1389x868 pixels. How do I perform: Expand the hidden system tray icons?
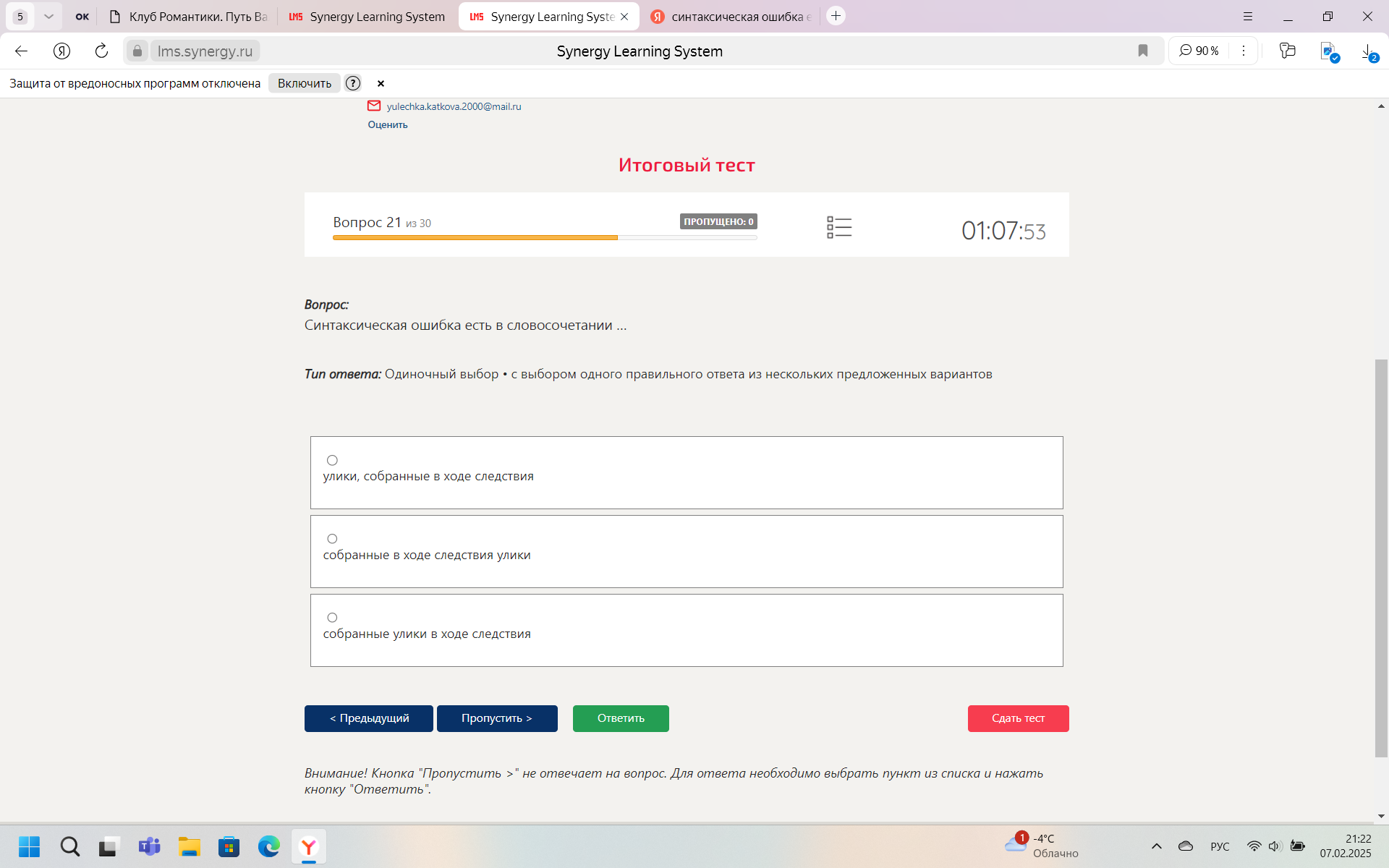coord(1156,846)
